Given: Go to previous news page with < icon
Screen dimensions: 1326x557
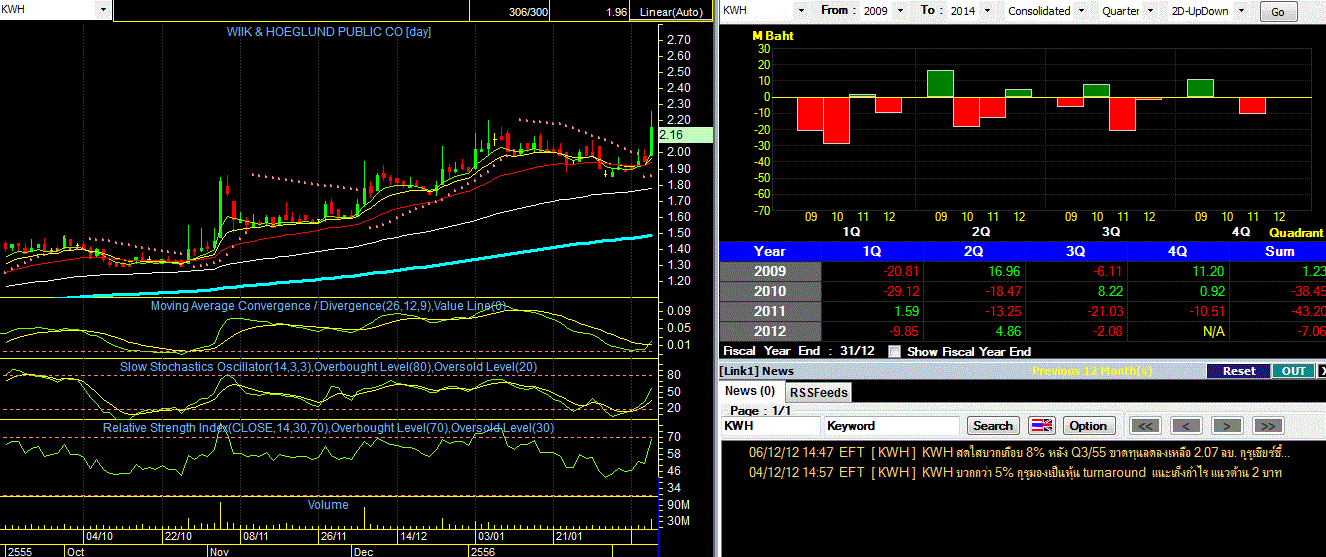Looking at the screenshot, I should (1186, 425).
